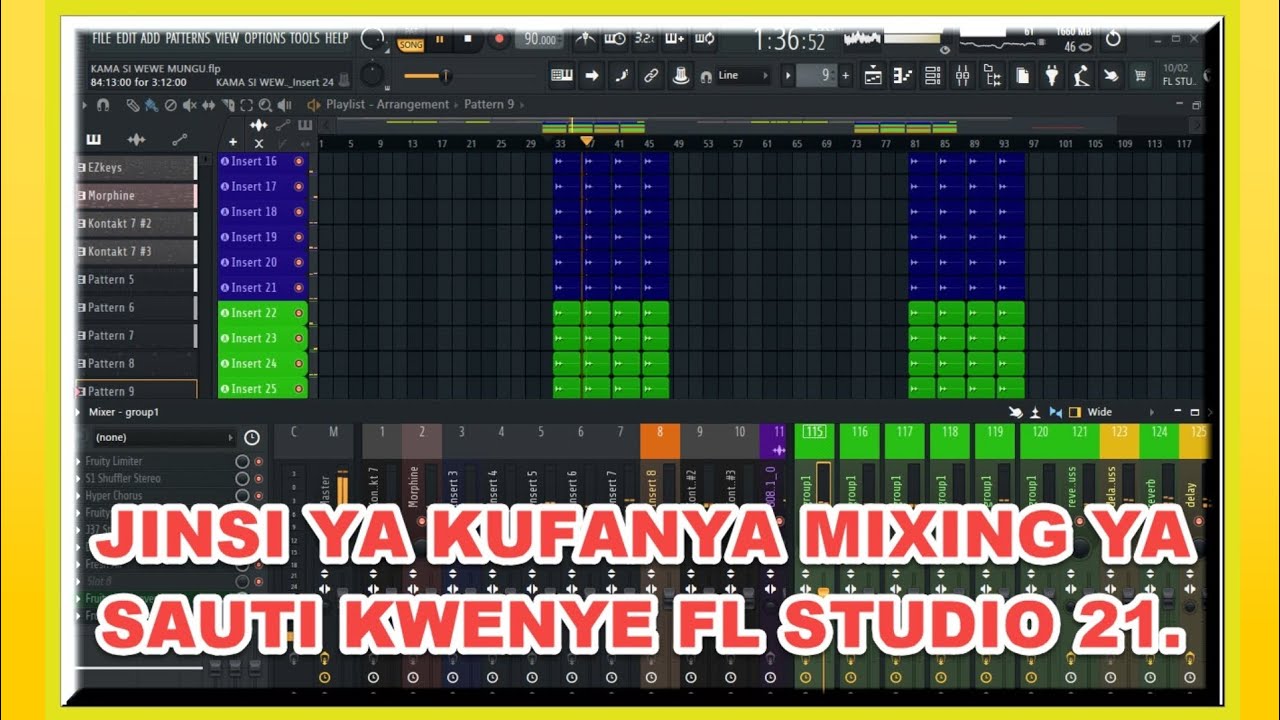The image size is (1280, 720).
Task: Select the Morphine pattern
Action: [137, 196]
